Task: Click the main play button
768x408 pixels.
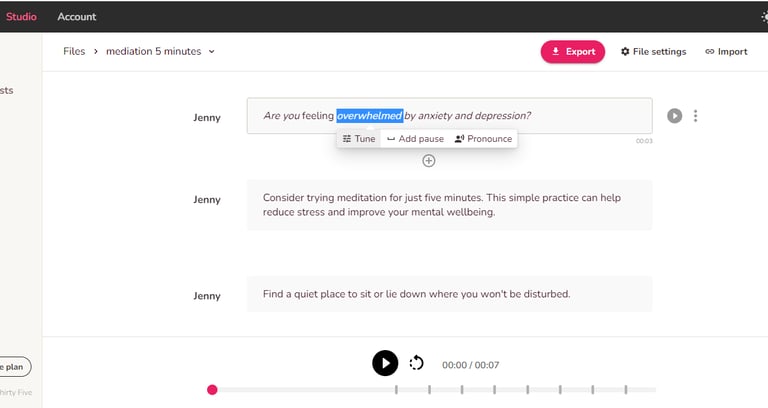Action: click(x=385, y=363)
